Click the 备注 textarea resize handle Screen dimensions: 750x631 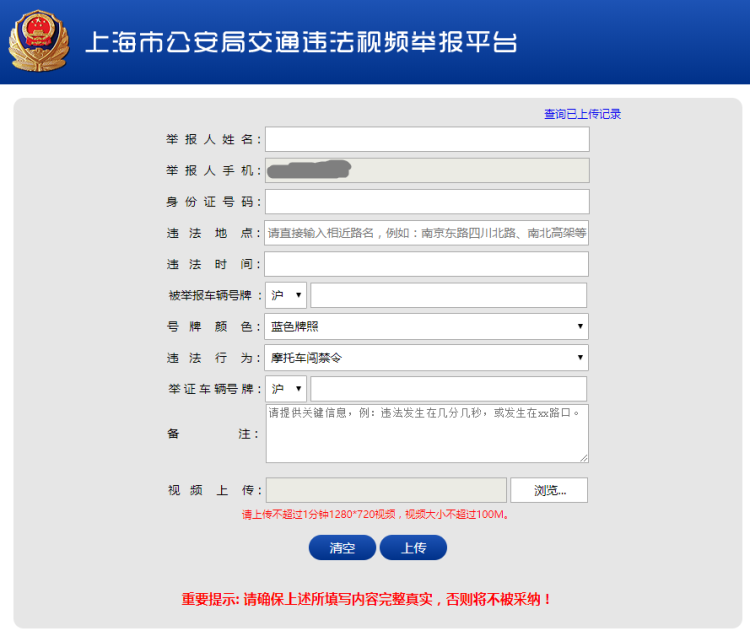(x=584, y=458)
